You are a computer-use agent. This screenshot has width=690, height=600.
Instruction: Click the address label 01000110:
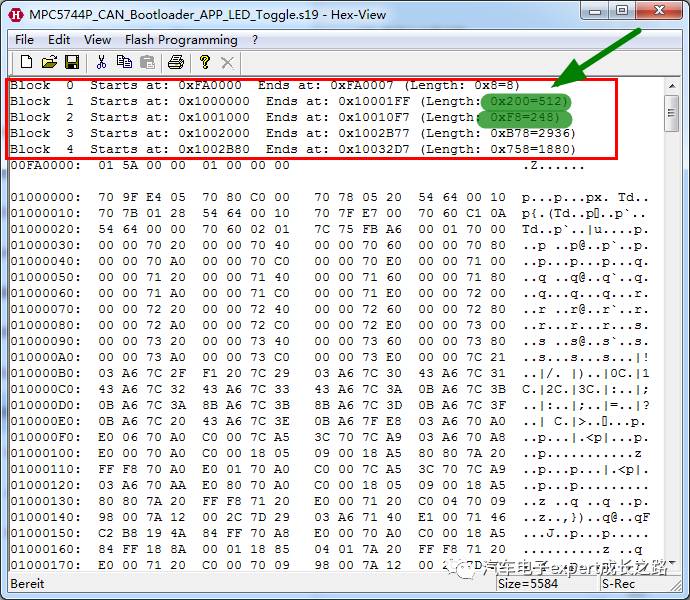point(46,469)
